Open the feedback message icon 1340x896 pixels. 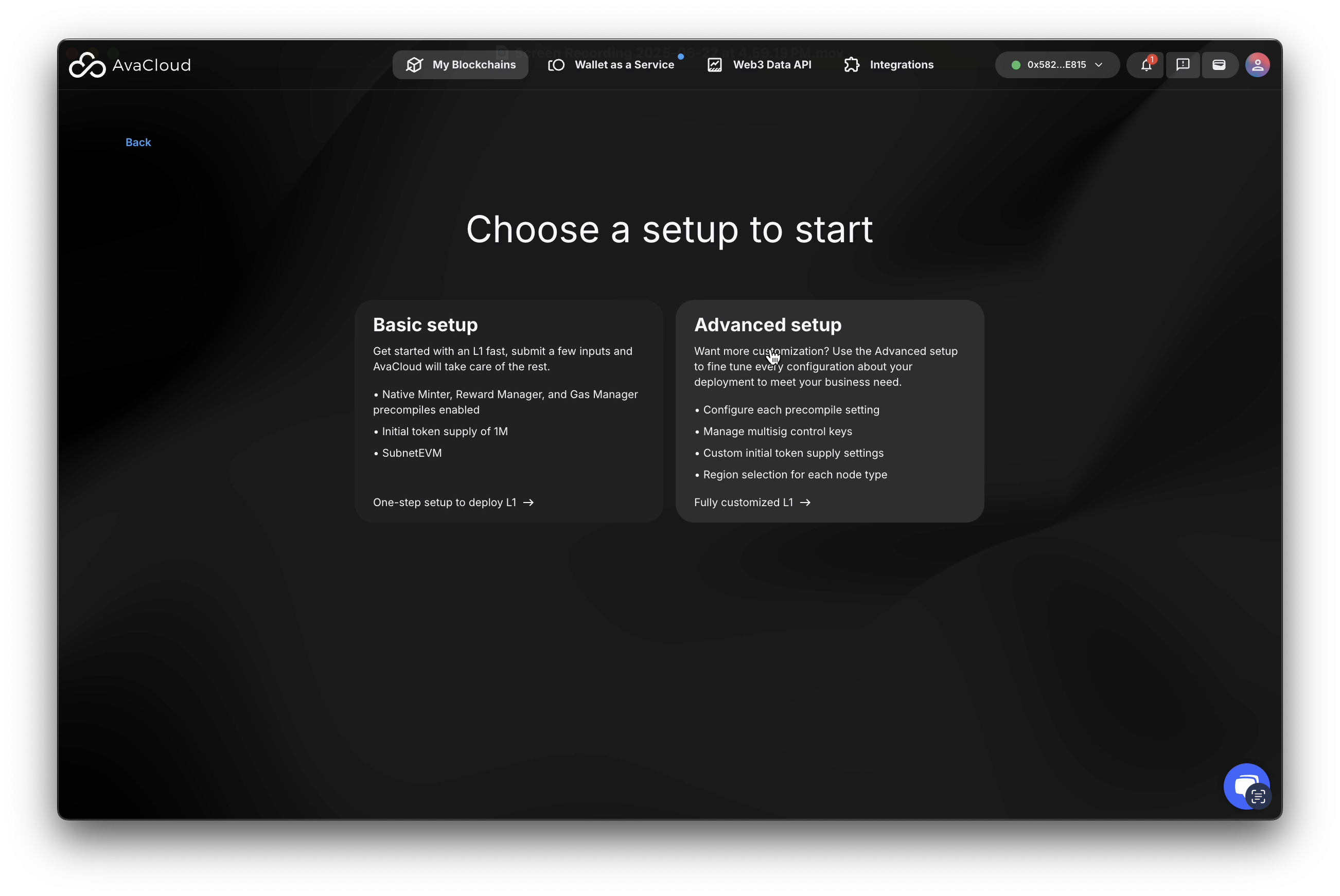coord(1183,65)
